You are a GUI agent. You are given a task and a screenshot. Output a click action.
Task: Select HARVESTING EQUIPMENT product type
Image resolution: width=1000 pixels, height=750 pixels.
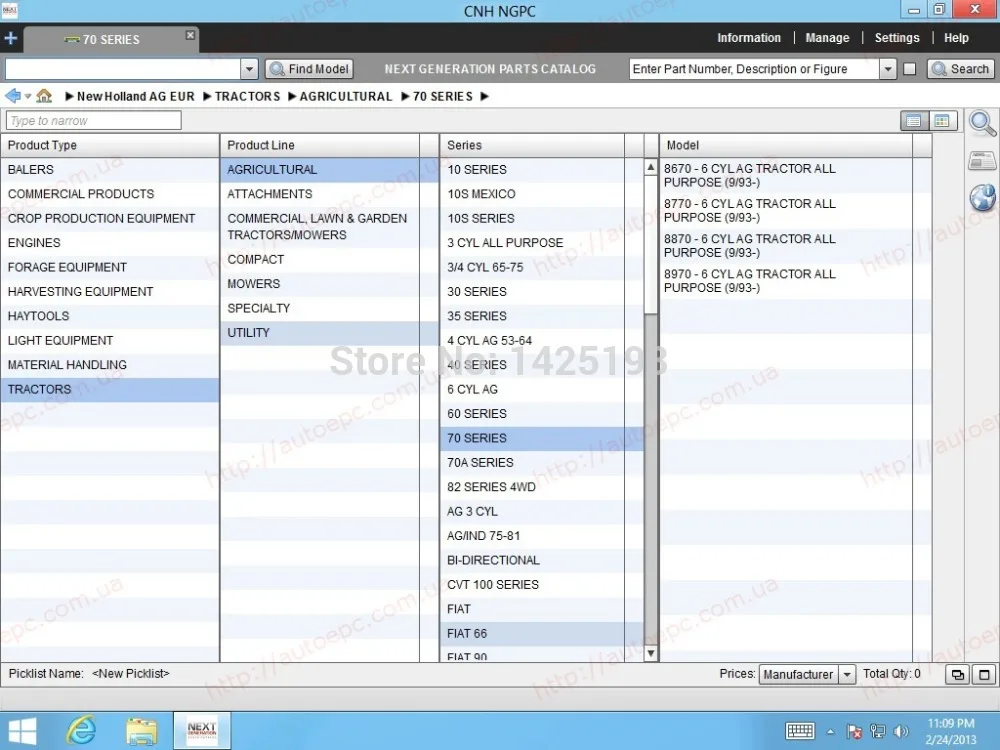tap(110, 291)
